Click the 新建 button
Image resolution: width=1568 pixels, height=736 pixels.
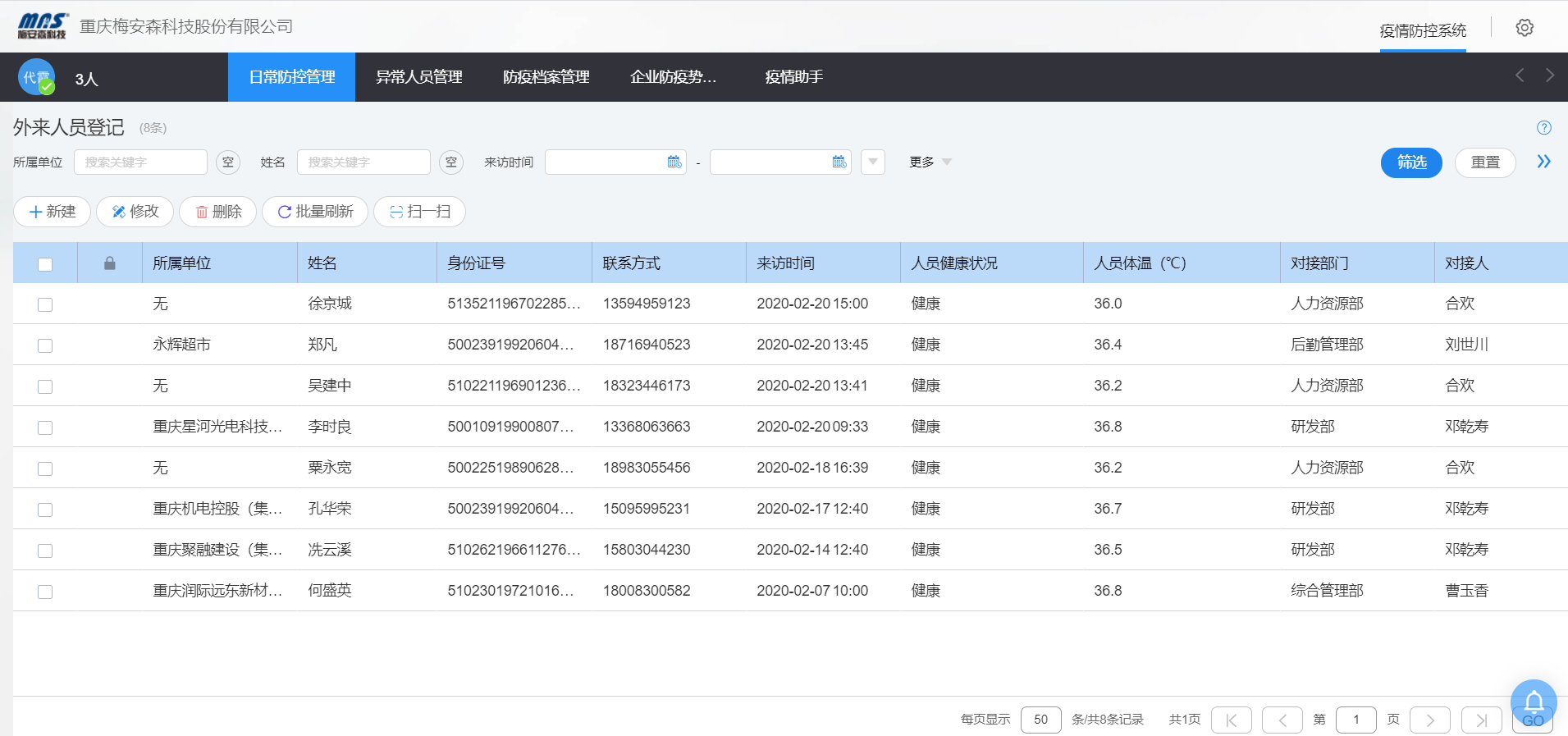coord(53,212)
